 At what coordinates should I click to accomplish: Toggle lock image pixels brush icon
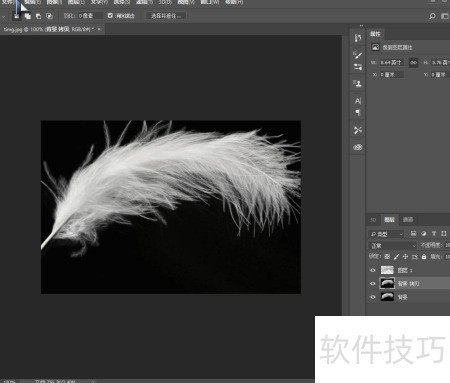[396, 257]
